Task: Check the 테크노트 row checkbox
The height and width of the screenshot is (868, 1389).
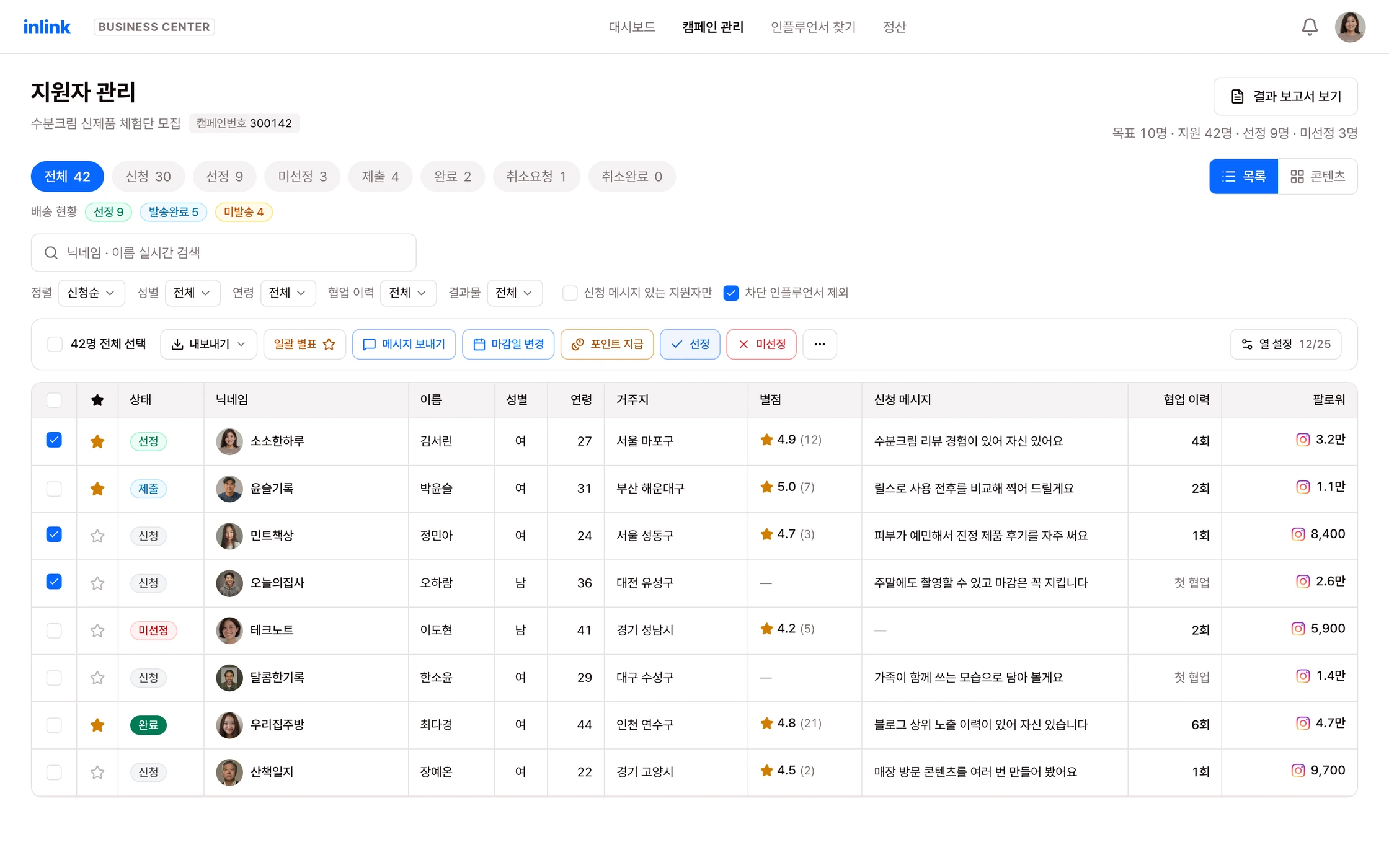Action: 54,631
